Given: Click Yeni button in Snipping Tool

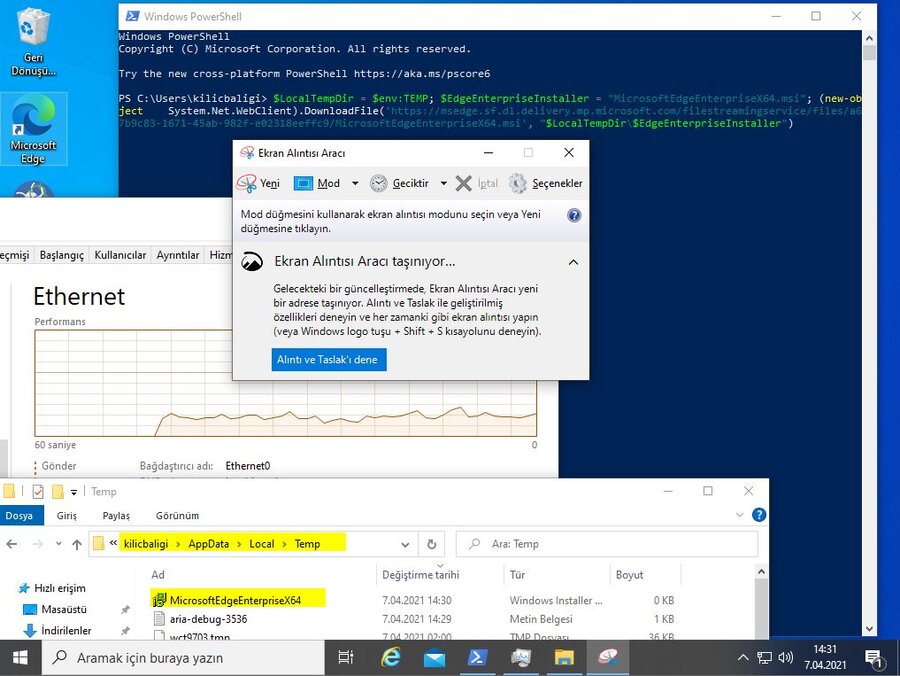Looking at the screenshot, I should (259, 183).
